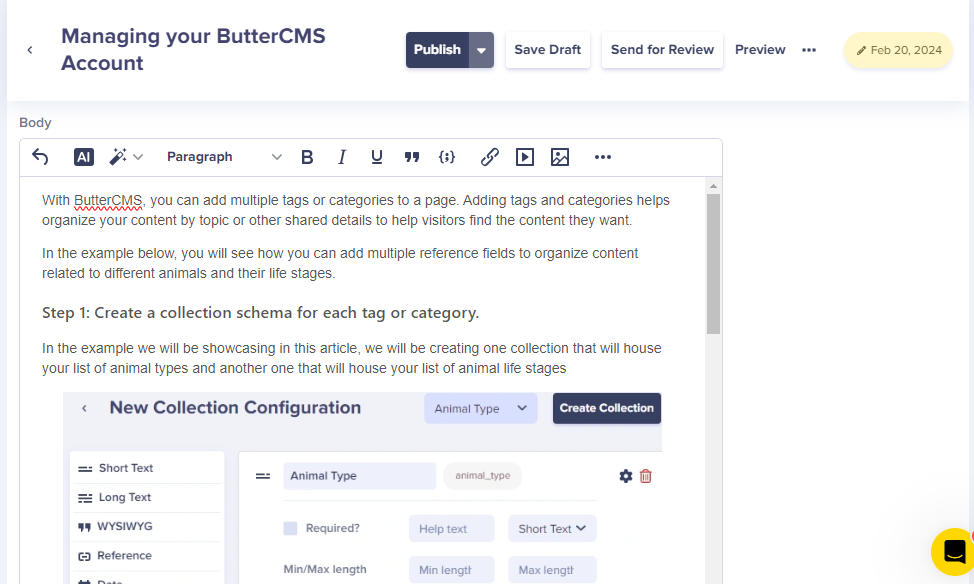Go back using the header arrow
This screenshot has width=974, height=584.
coord(30,50)
